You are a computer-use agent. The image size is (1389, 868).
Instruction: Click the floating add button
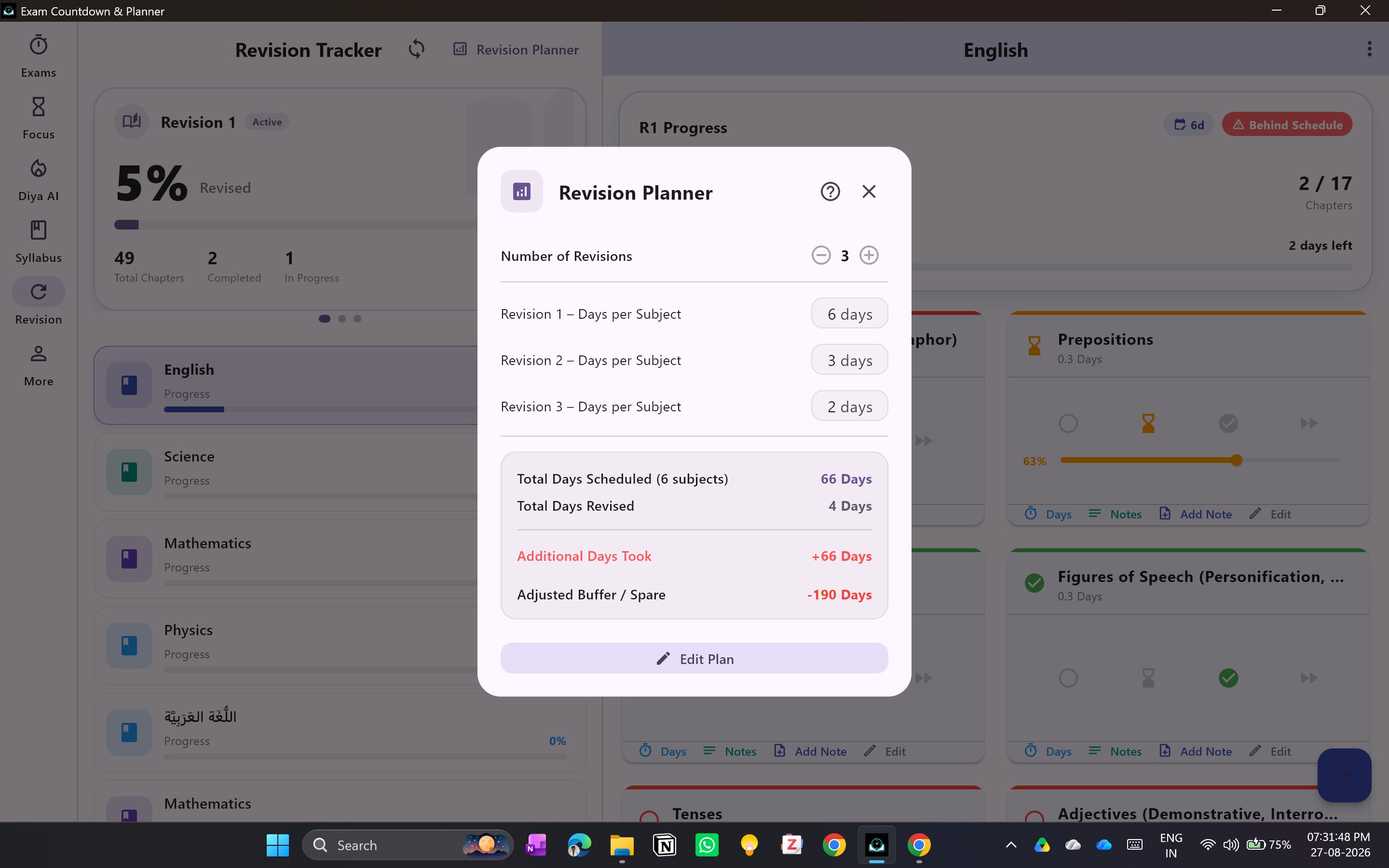(1344, 775)
